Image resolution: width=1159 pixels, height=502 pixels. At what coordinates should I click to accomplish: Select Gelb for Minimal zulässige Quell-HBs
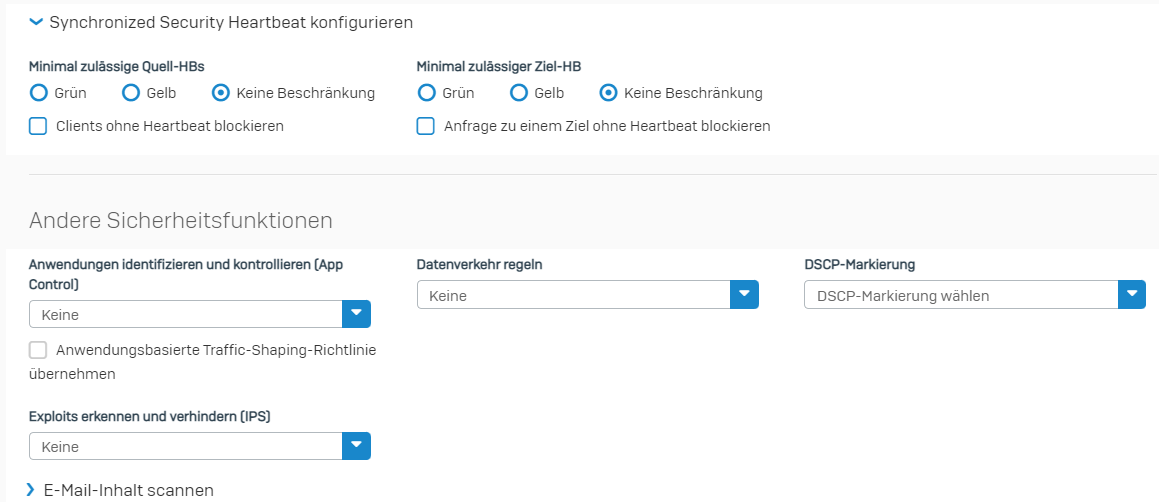coord(131,92)
